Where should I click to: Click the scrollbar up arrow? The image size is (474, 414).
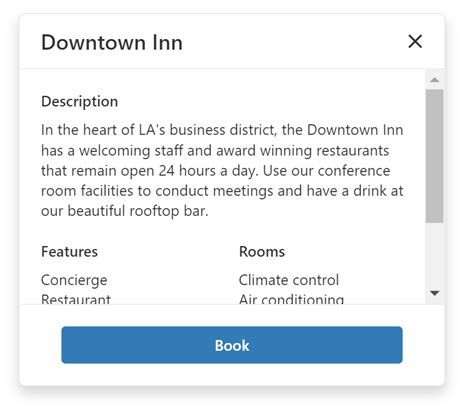434,79
